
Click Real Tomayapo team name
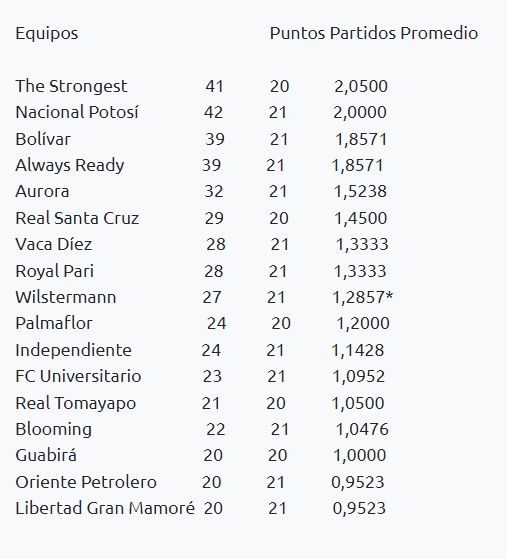(76, 404)
